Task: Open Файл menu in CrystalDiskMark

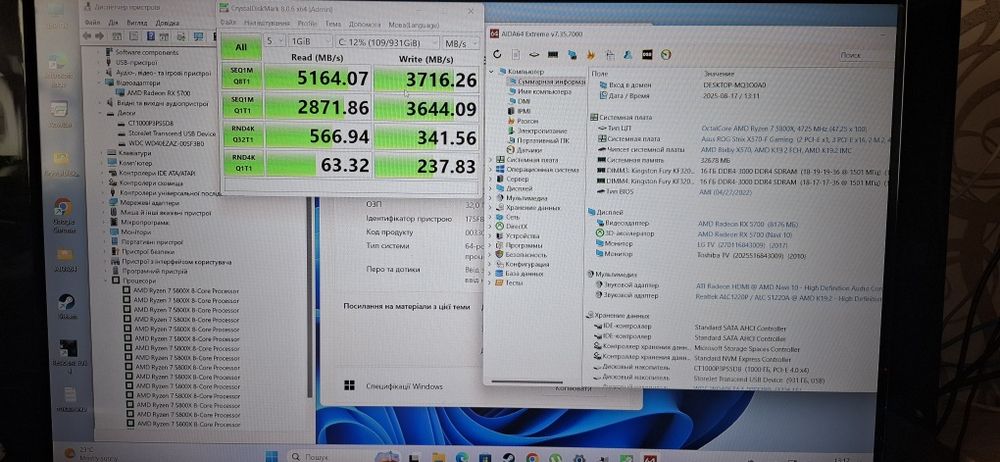Action: [x=228, y=22]
